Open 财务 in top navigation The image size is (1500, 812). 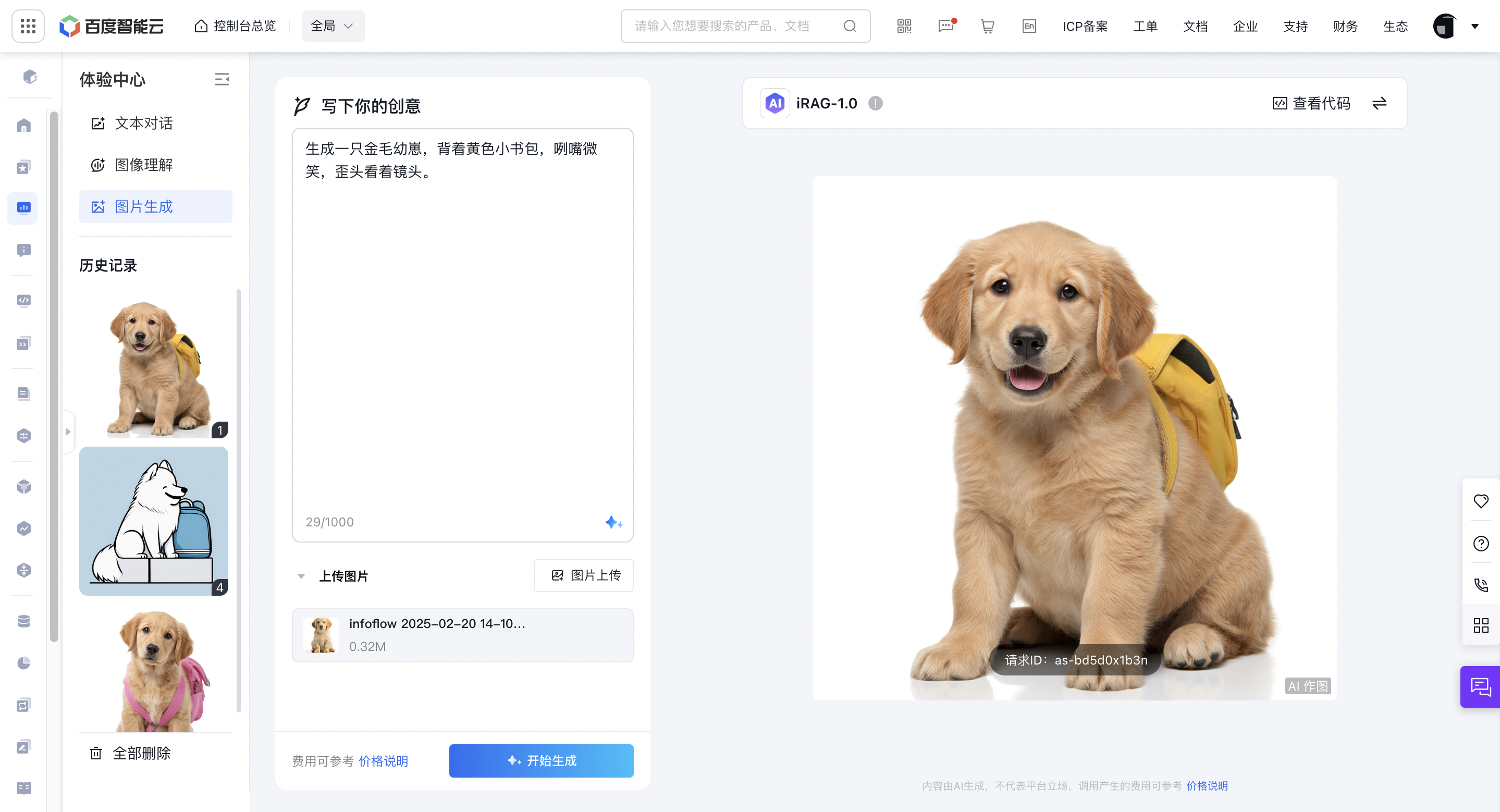1345,26
